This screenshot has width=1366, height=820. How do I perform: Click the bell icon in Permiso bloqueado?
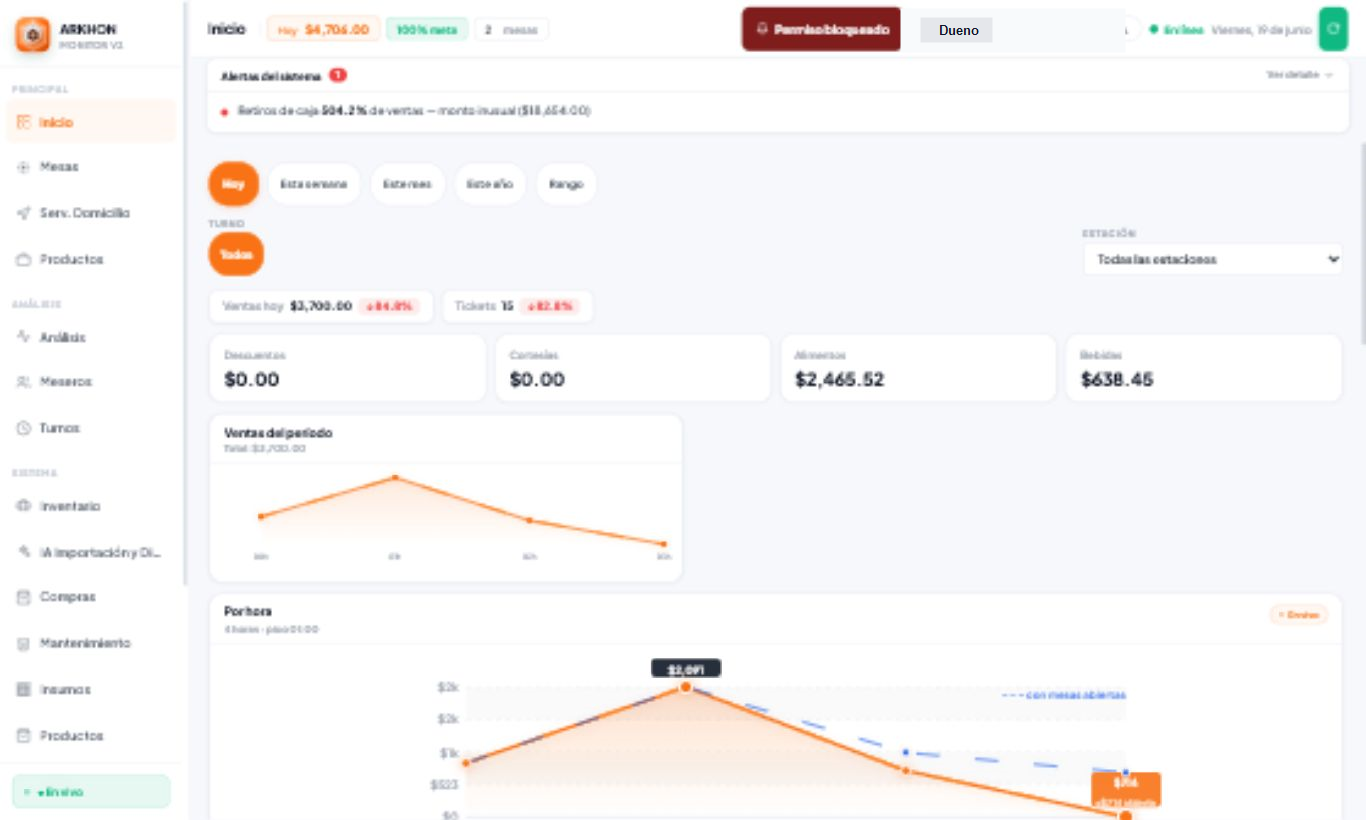[763, 30]
